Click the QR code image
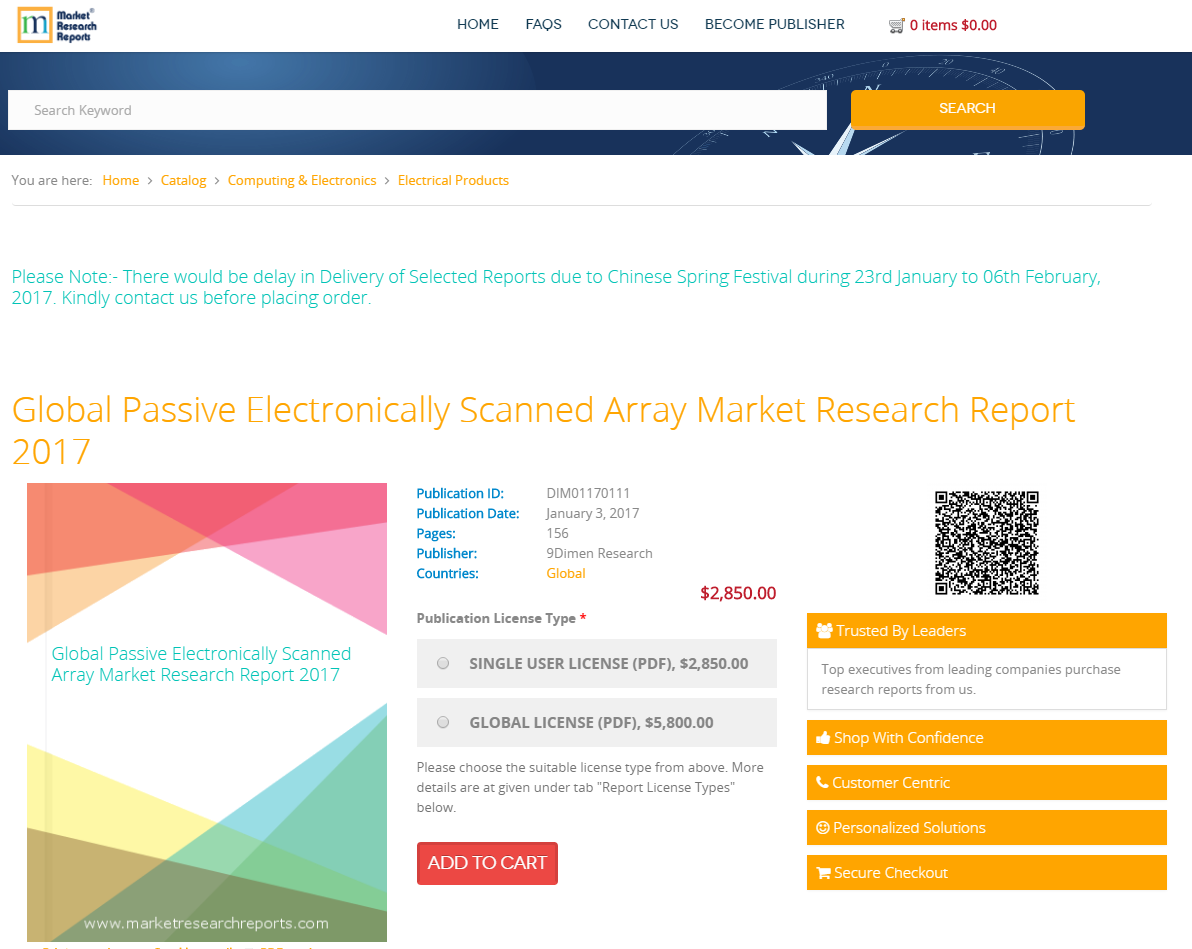The image size is (1192, 949). click(x=987, y=542)
